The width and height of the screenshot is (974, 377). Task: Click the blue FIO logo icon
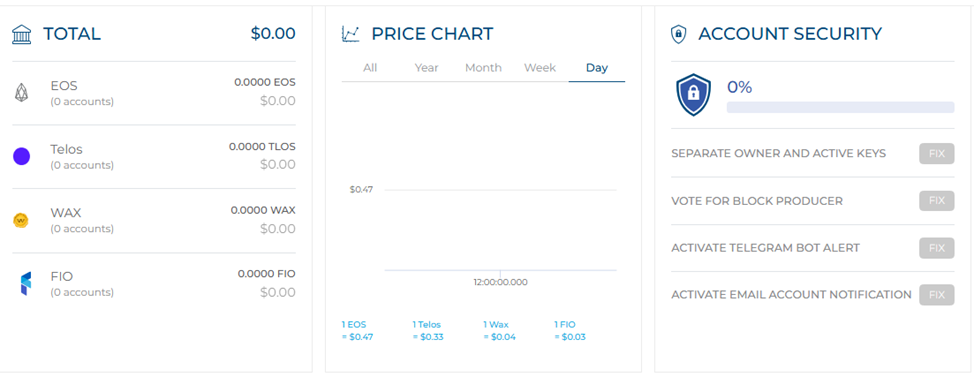24,284
